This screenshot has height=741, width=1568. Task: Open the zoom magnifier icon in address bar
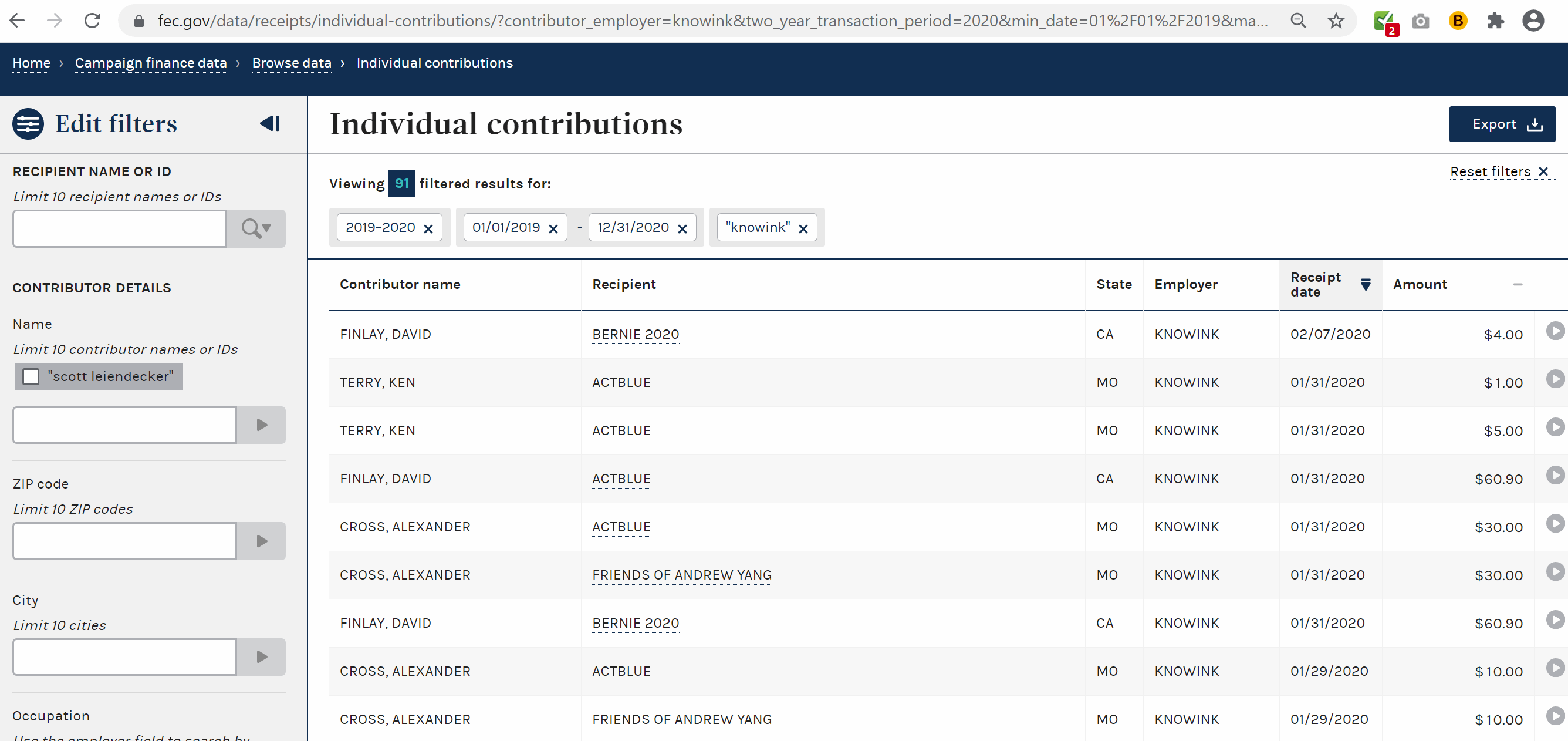tap(1297, 21)
